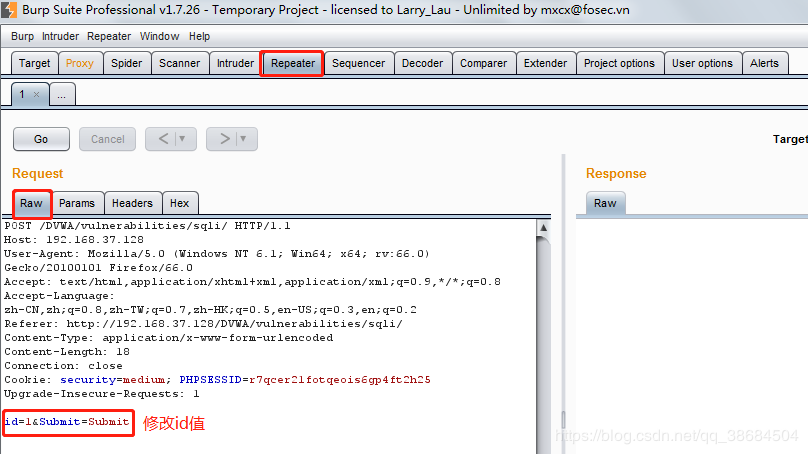
Task: Open the Help menu
Action: tap(199, 36)
